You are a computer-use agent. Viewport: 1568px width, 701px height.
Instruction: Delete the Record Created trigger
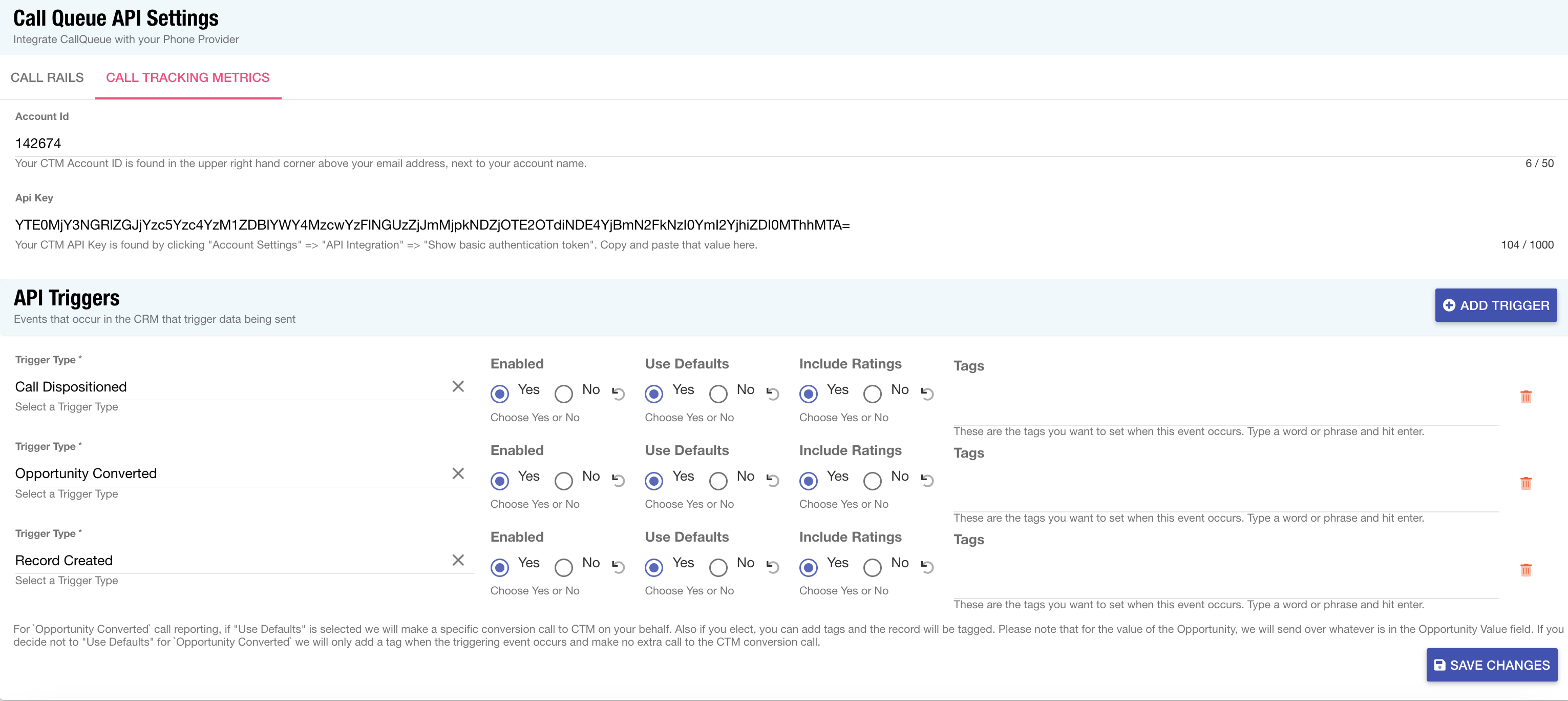pyautogui.click(x=1526, y=569)
